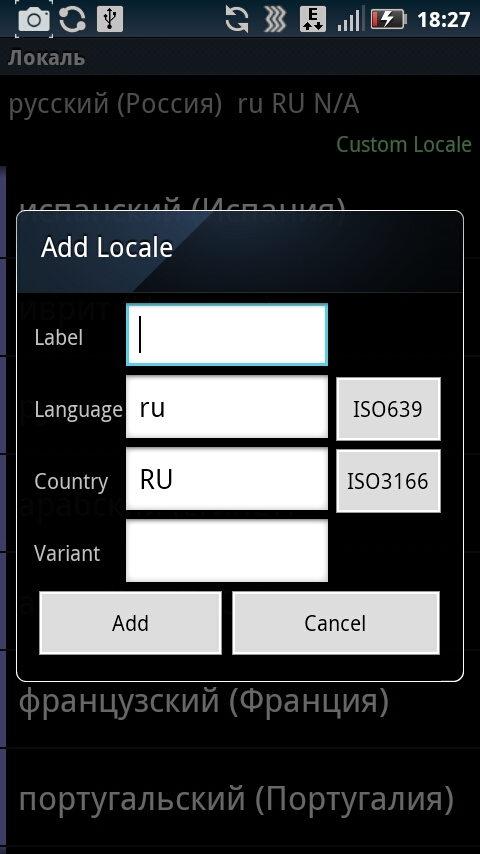Focus the Label input field
Image resolution: width=480 pixels, height=854 pixels.
[x=227, y=334]
